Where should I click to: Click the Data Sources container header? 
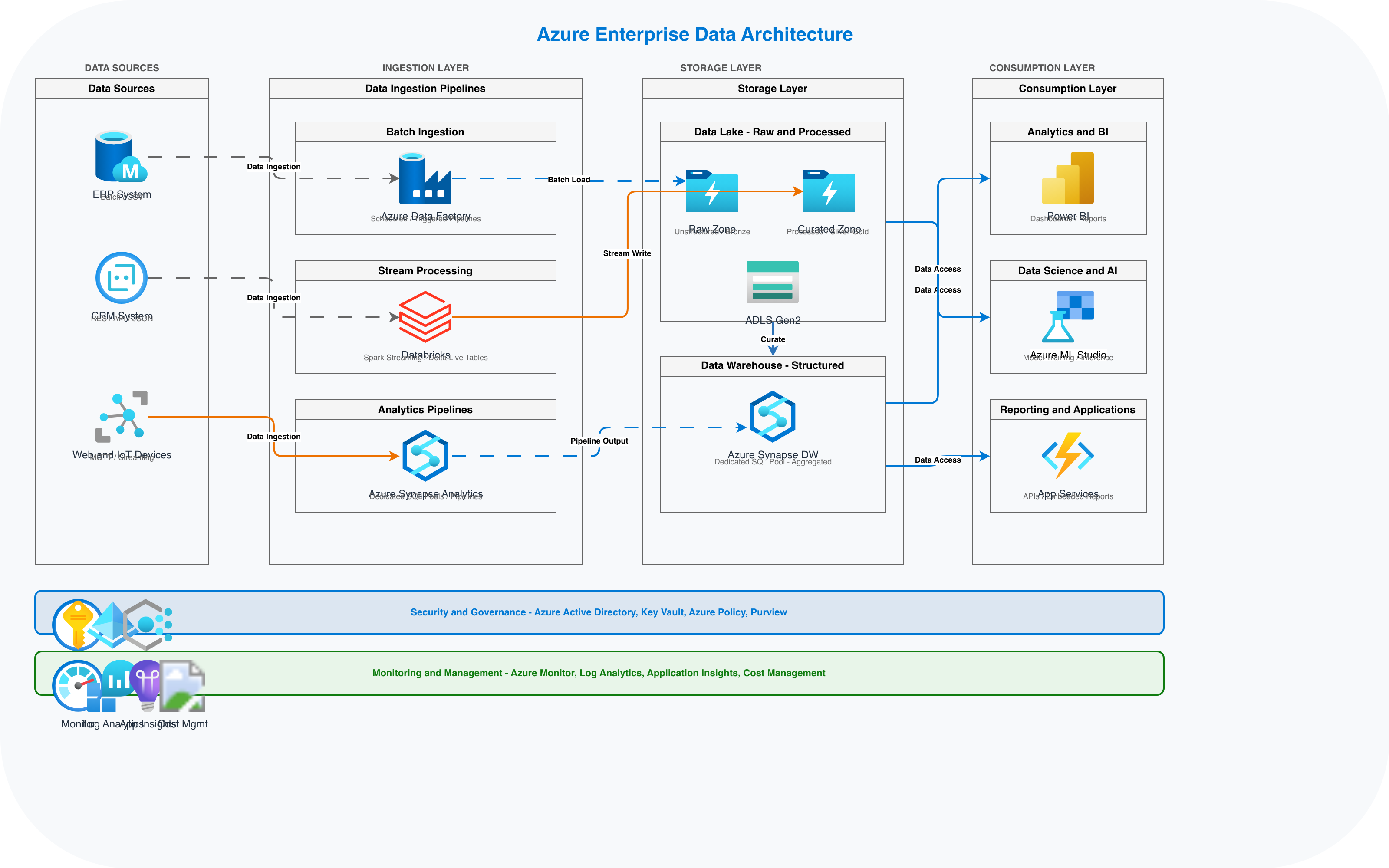pyautogui.click(x=122, y=89)
